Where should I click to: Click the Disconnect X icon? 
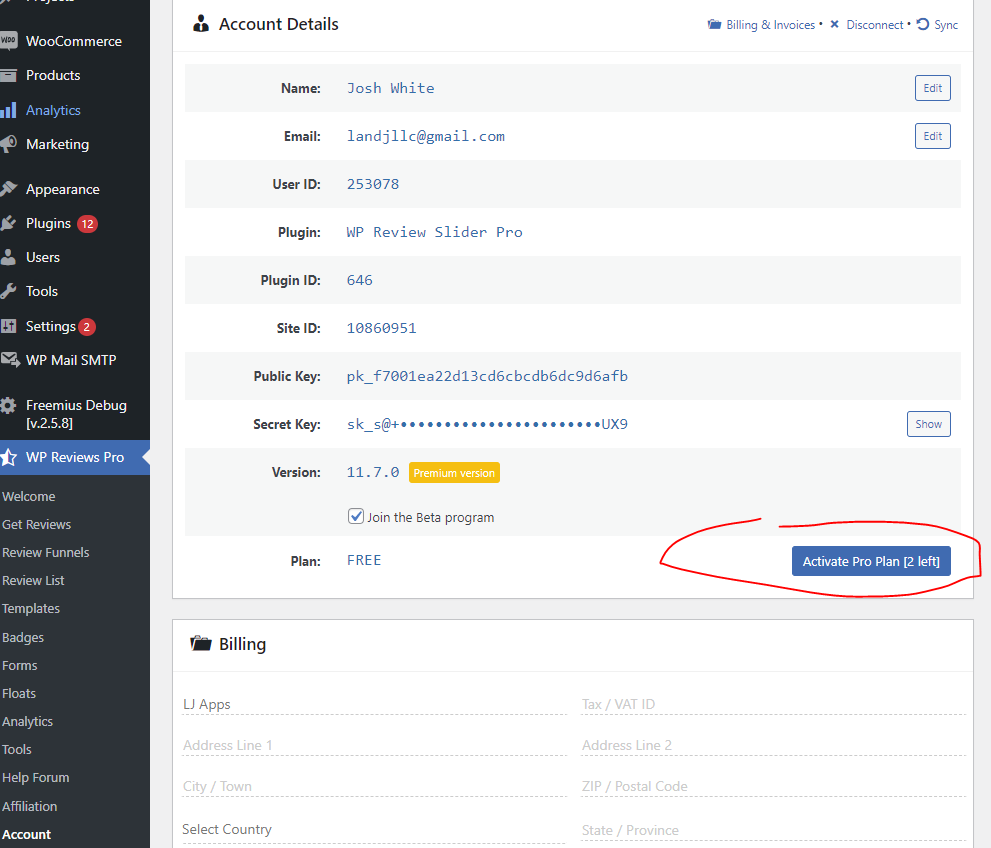[x=834, y=25]
